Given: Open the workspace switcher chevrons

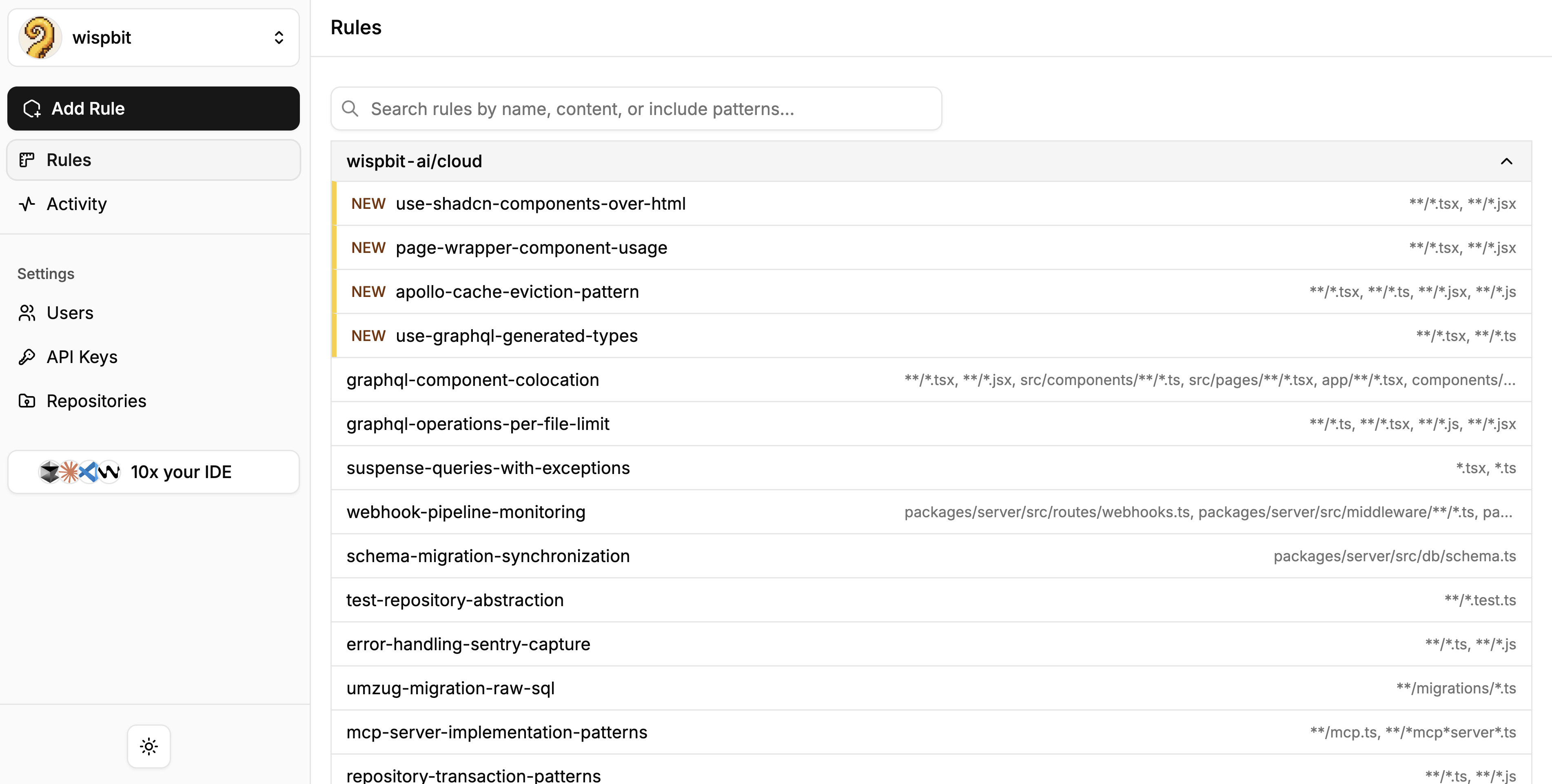Looking at the screenshot, I should [x=278, y=38].
